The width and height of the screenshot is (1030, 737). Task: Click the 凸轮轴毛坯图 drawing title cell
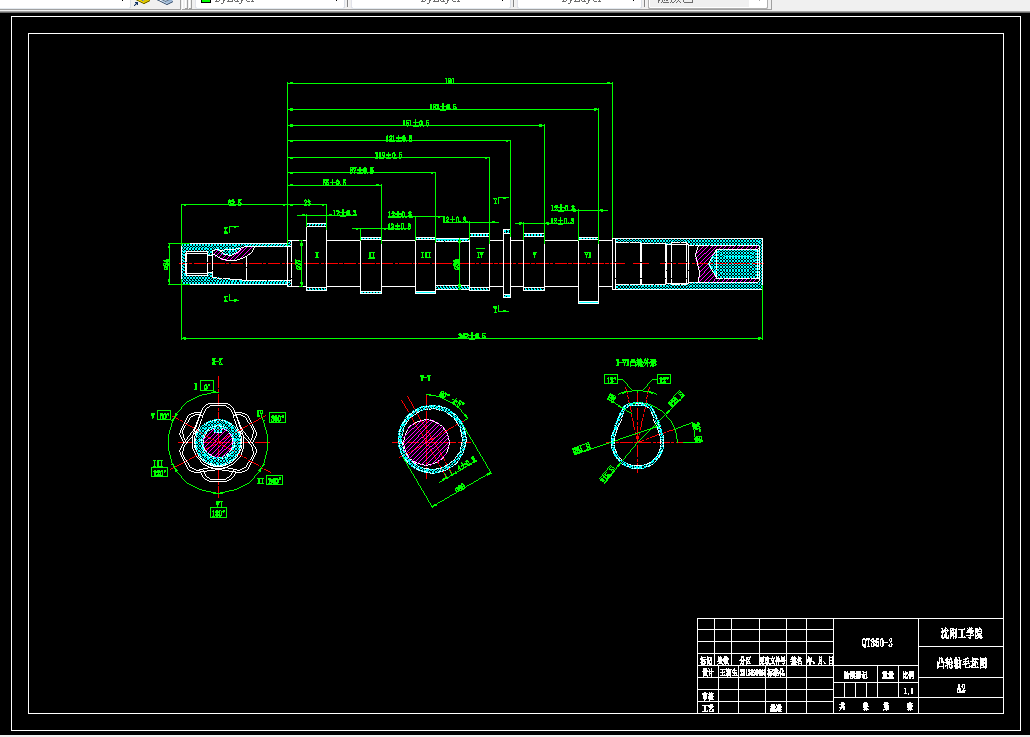coord(961,663)
